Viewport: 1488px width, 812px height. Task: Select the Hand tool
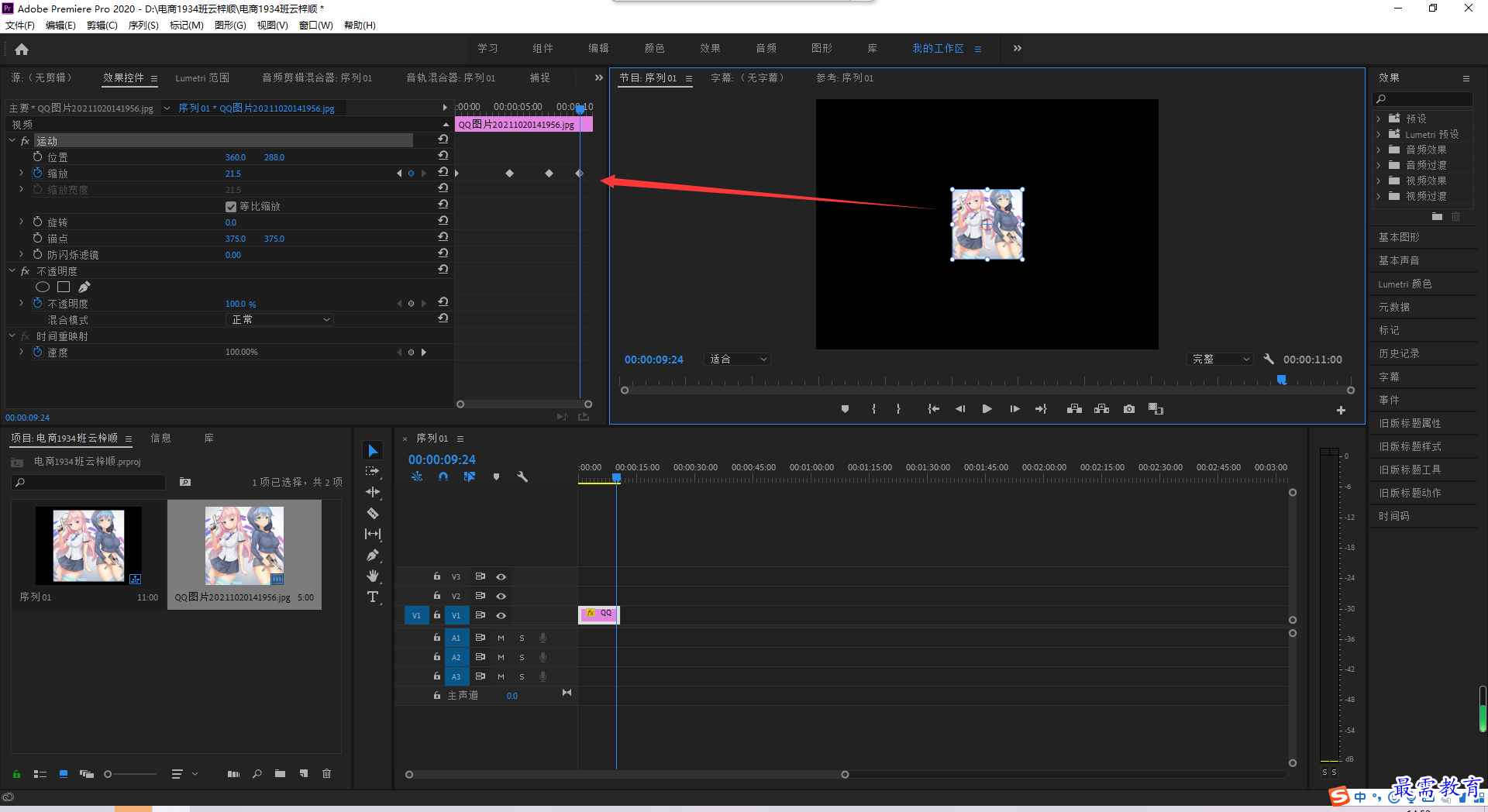(x=373, y=576)
